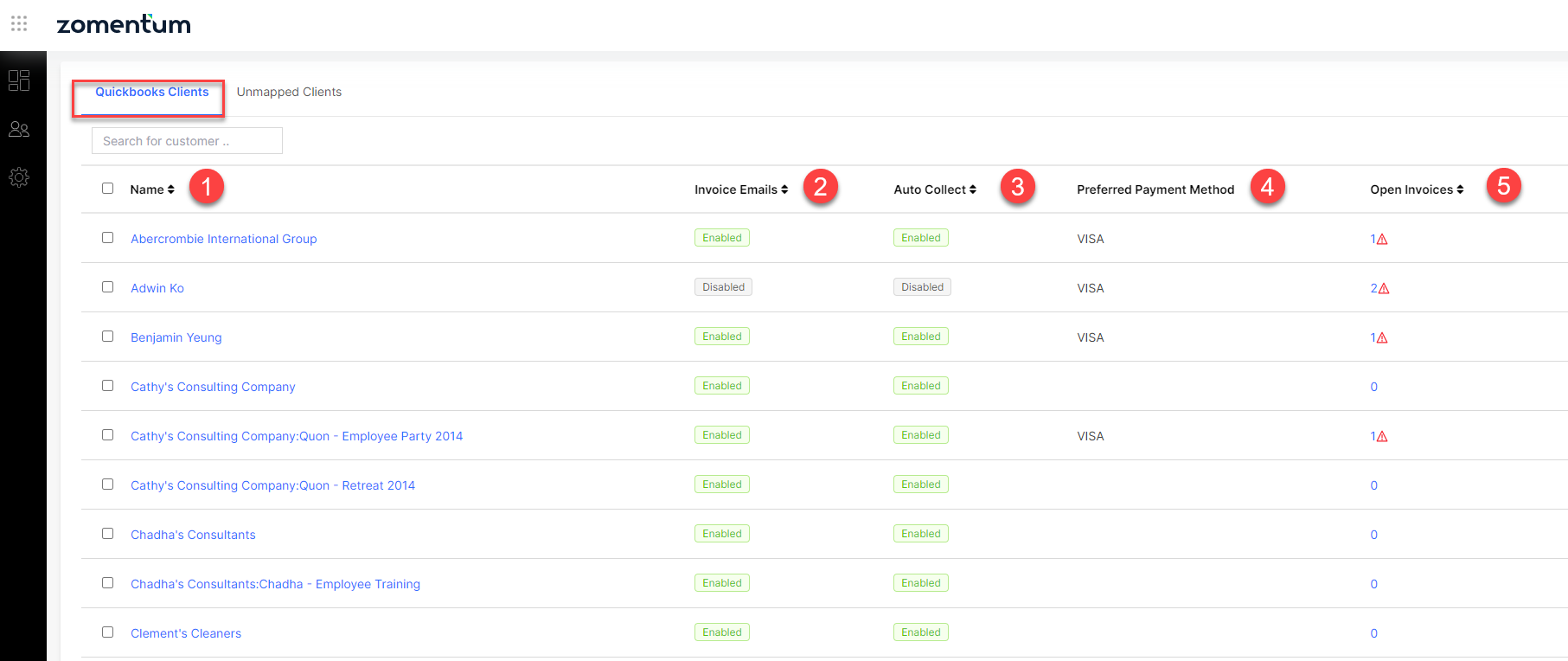Click Auto Collect Enabled badge for Abercrombie
Viewport: 1568px width, 661px height.
[x=921, y=238]
